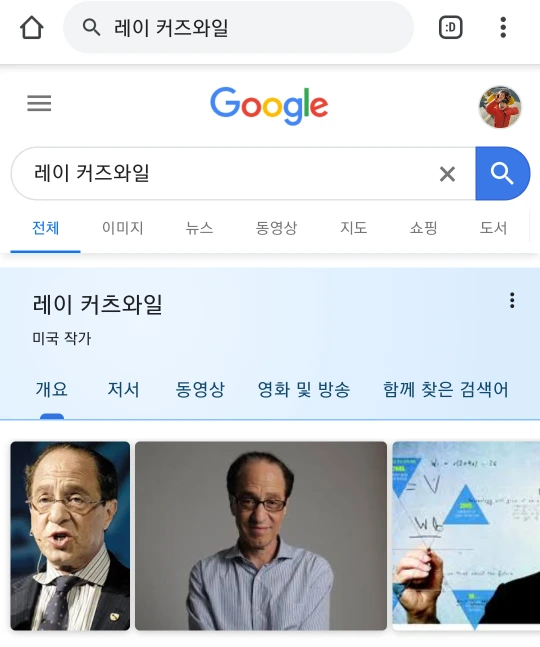Viewport: 540px width, 647px height.
Task: Open knowledge panel three-dot options
Action: (x=512, y=300)
